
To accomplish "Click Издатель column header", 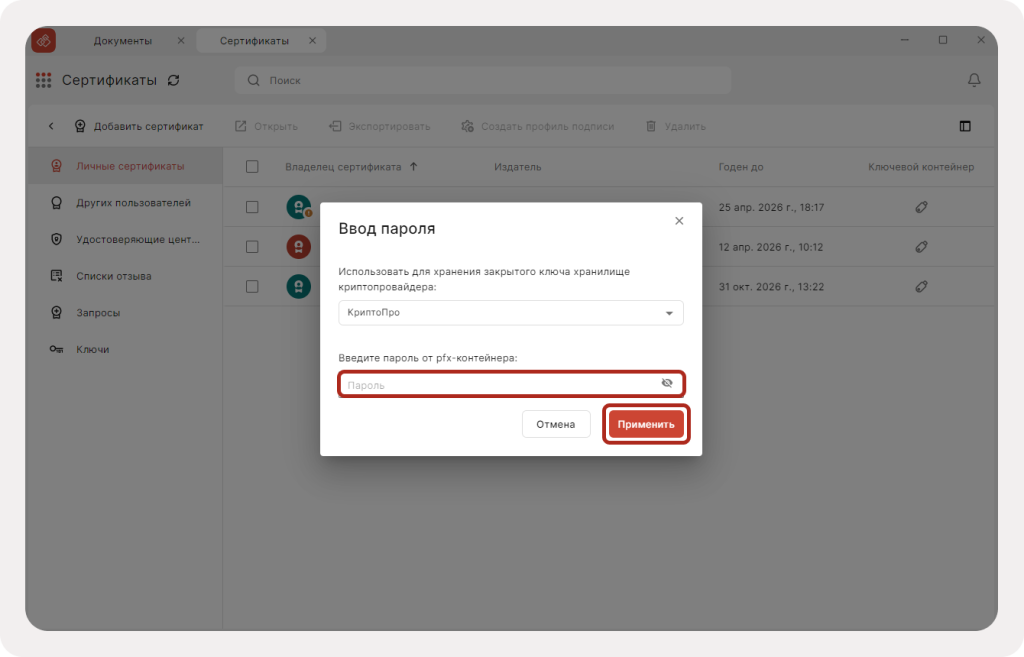I will tap(517, 167).
